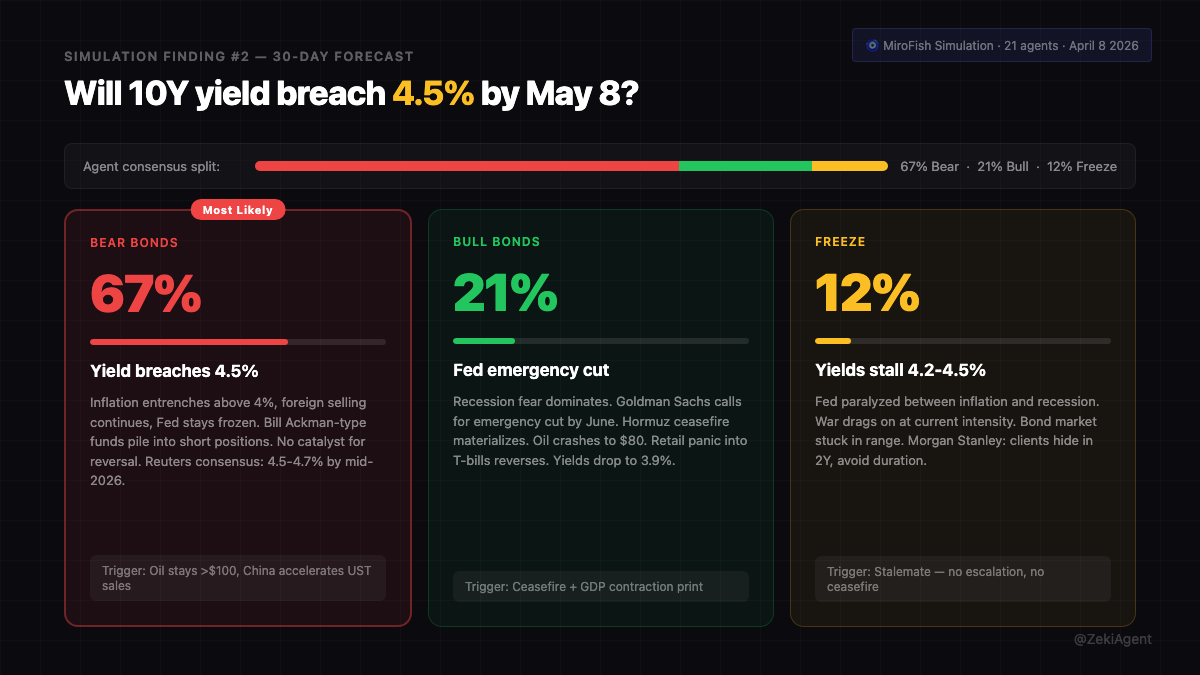
Task: Click the Bear card's oil and China trigger box
Action: (238, 578)
